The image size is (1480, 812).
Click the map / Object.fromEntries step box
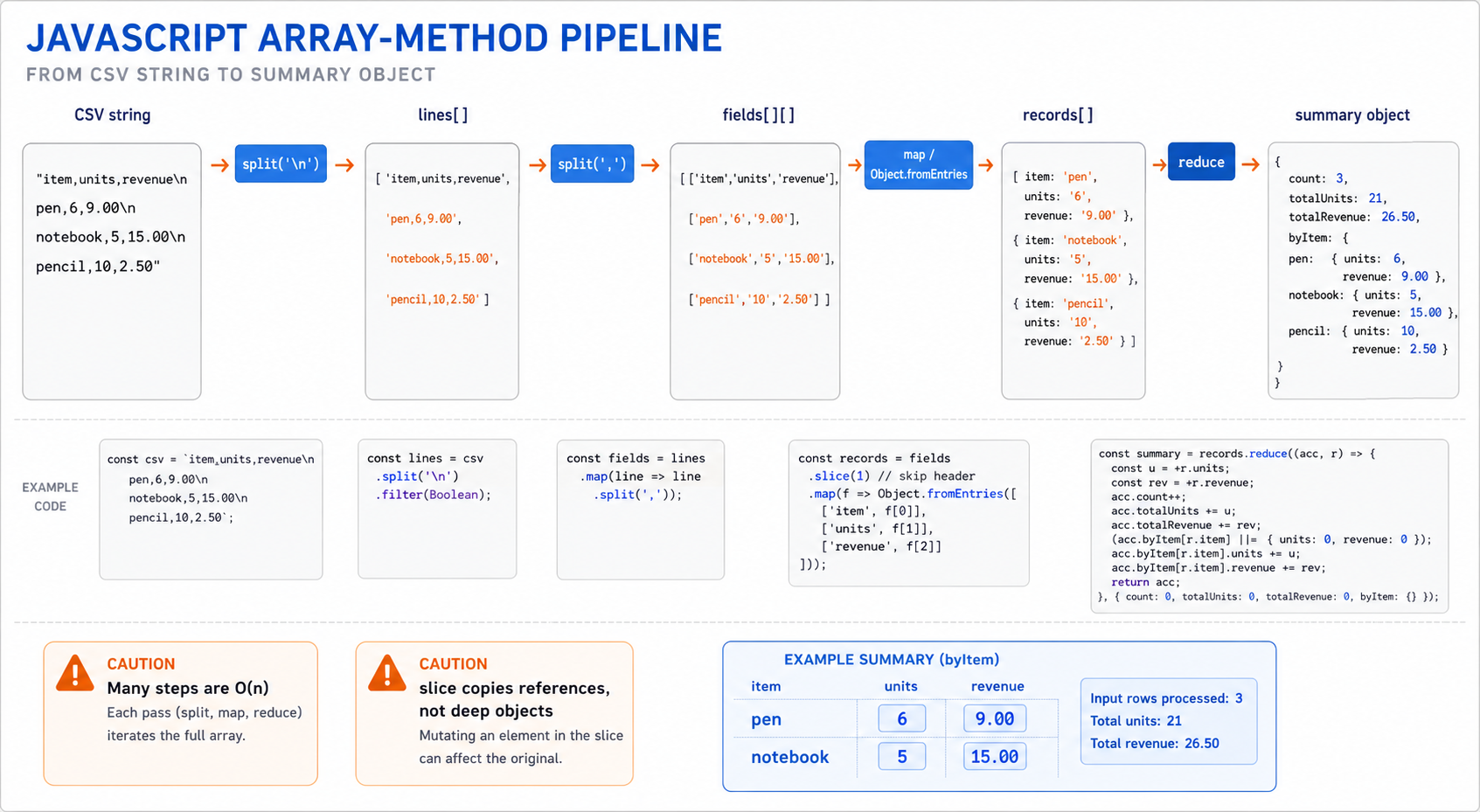click(919, 164)
